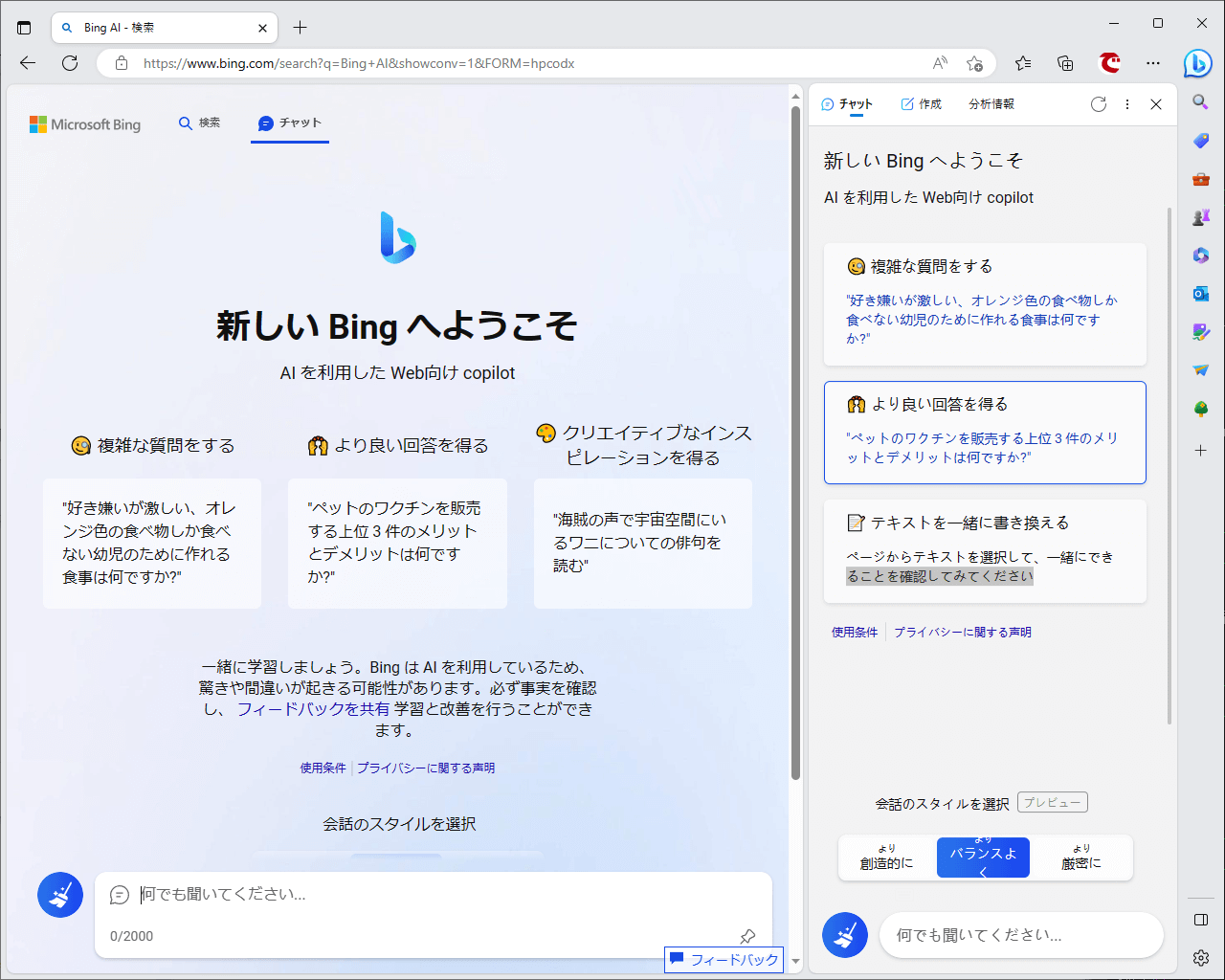The height and width of the screenshot is (980, 1225).
Task: Send feedback via フィードバック button
Action: (x=724, y=960)
